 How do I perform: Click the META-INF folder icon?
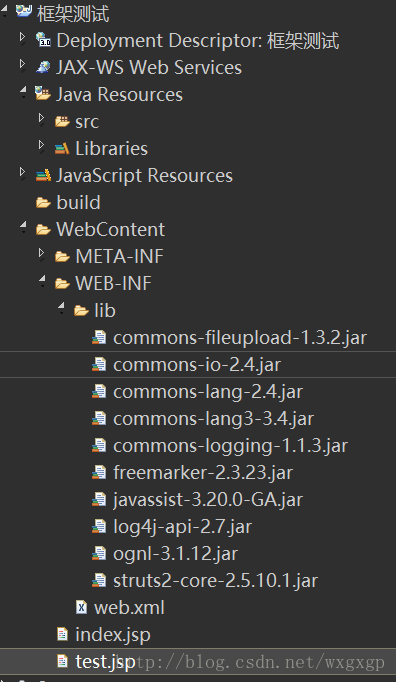coord(62,257)
